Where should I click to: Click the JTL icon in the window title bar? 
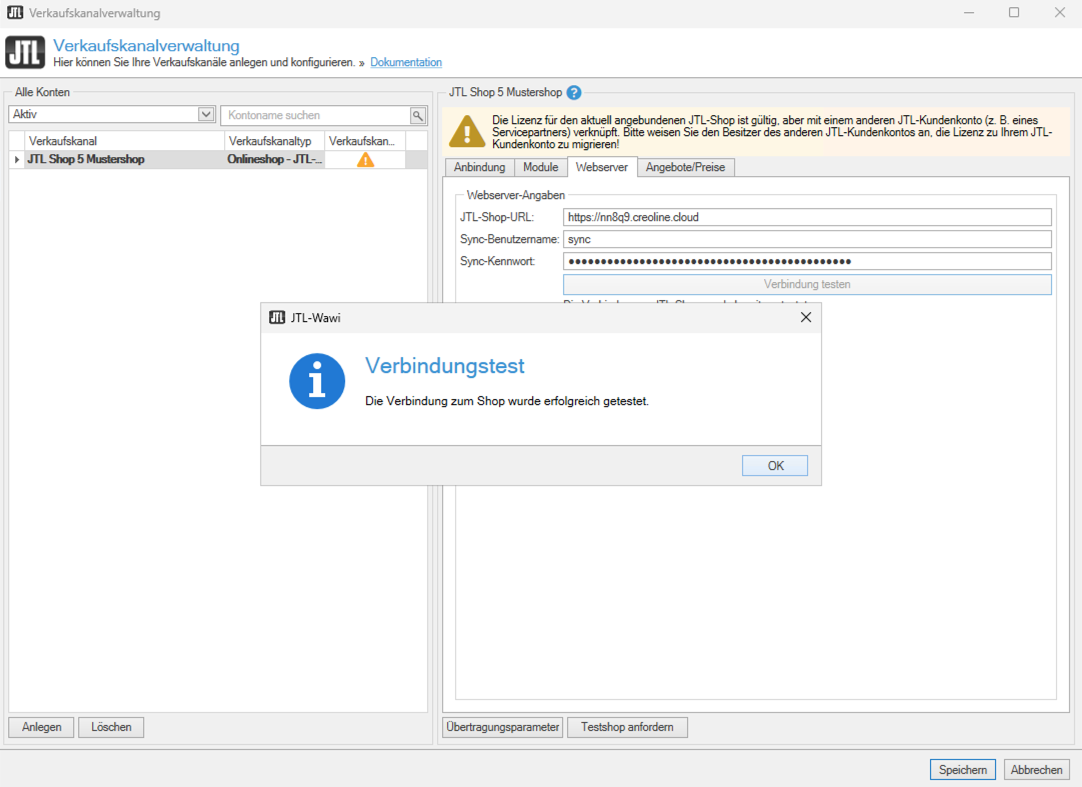coord(14,12)
